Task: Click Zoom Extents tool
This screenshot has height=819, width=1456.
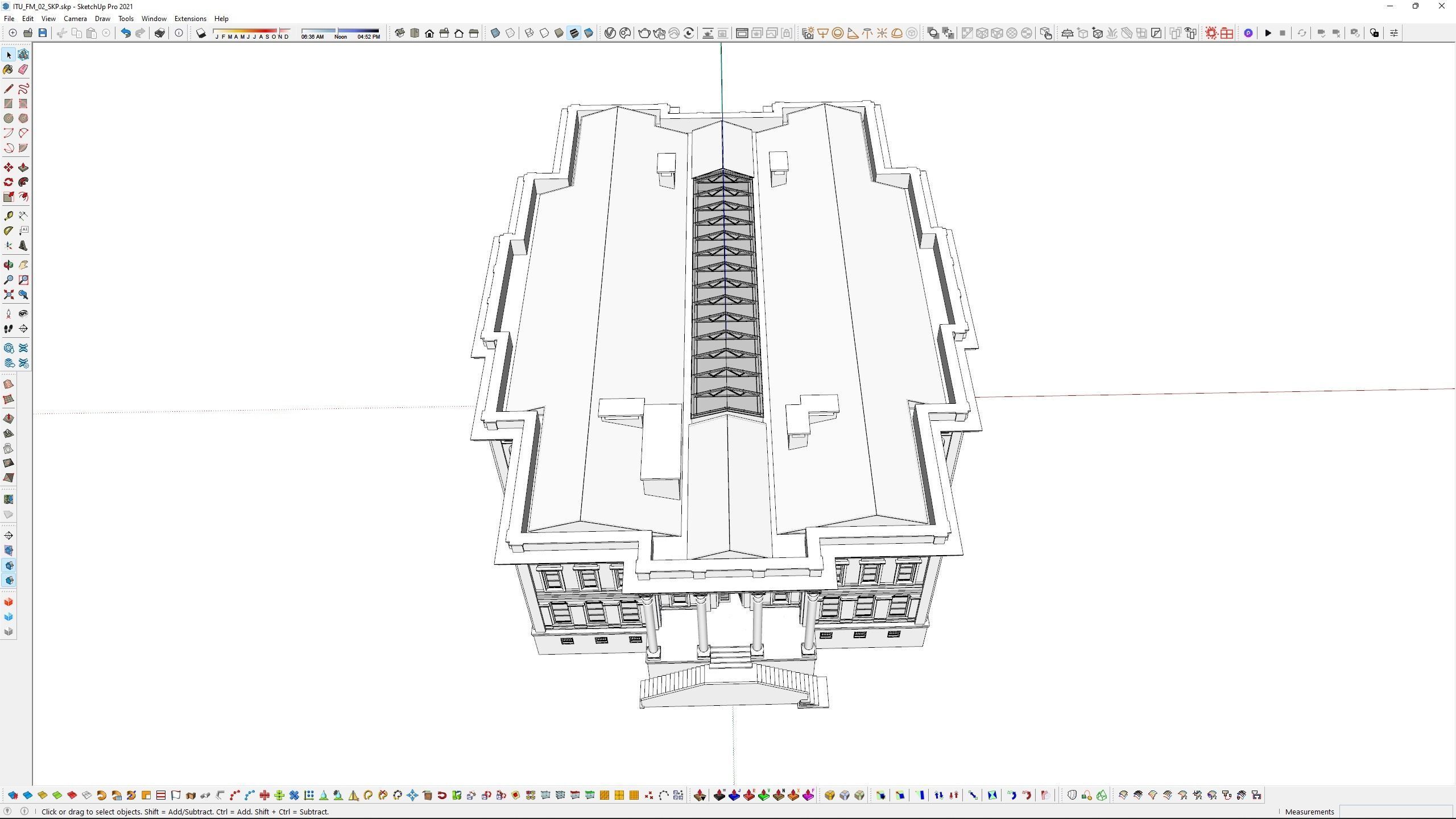Action: pos(9,295)
